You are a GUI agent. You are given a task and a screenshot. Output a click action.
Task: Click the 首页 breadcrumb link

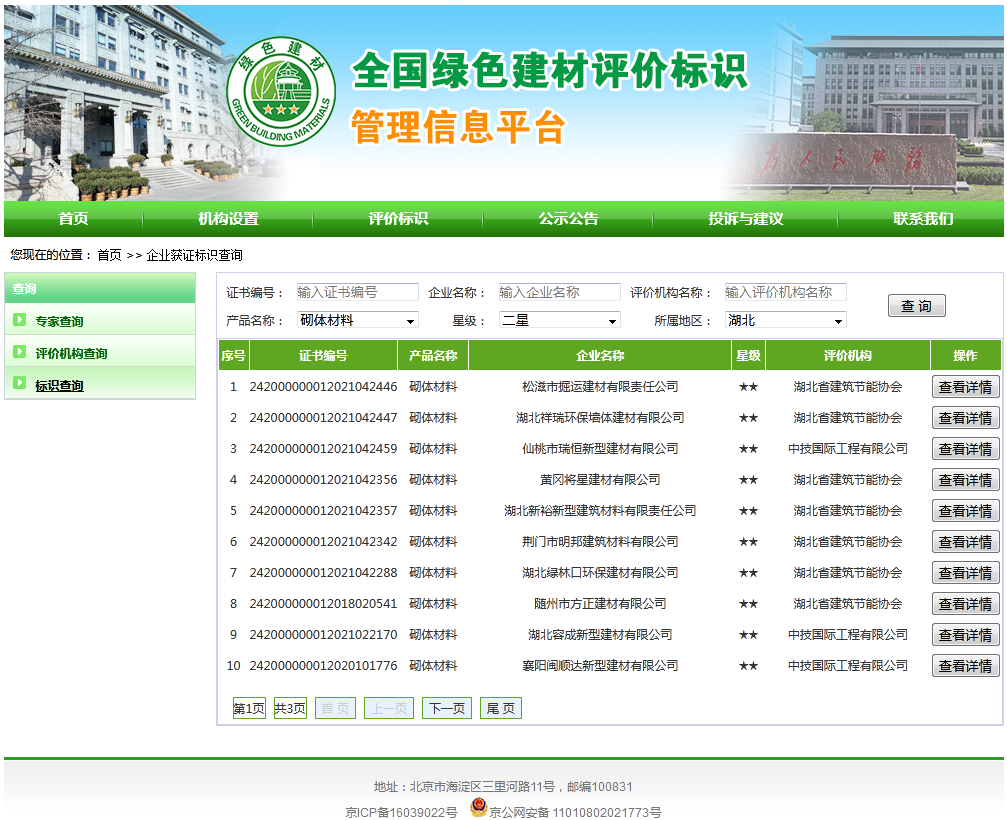pos(109,255)
